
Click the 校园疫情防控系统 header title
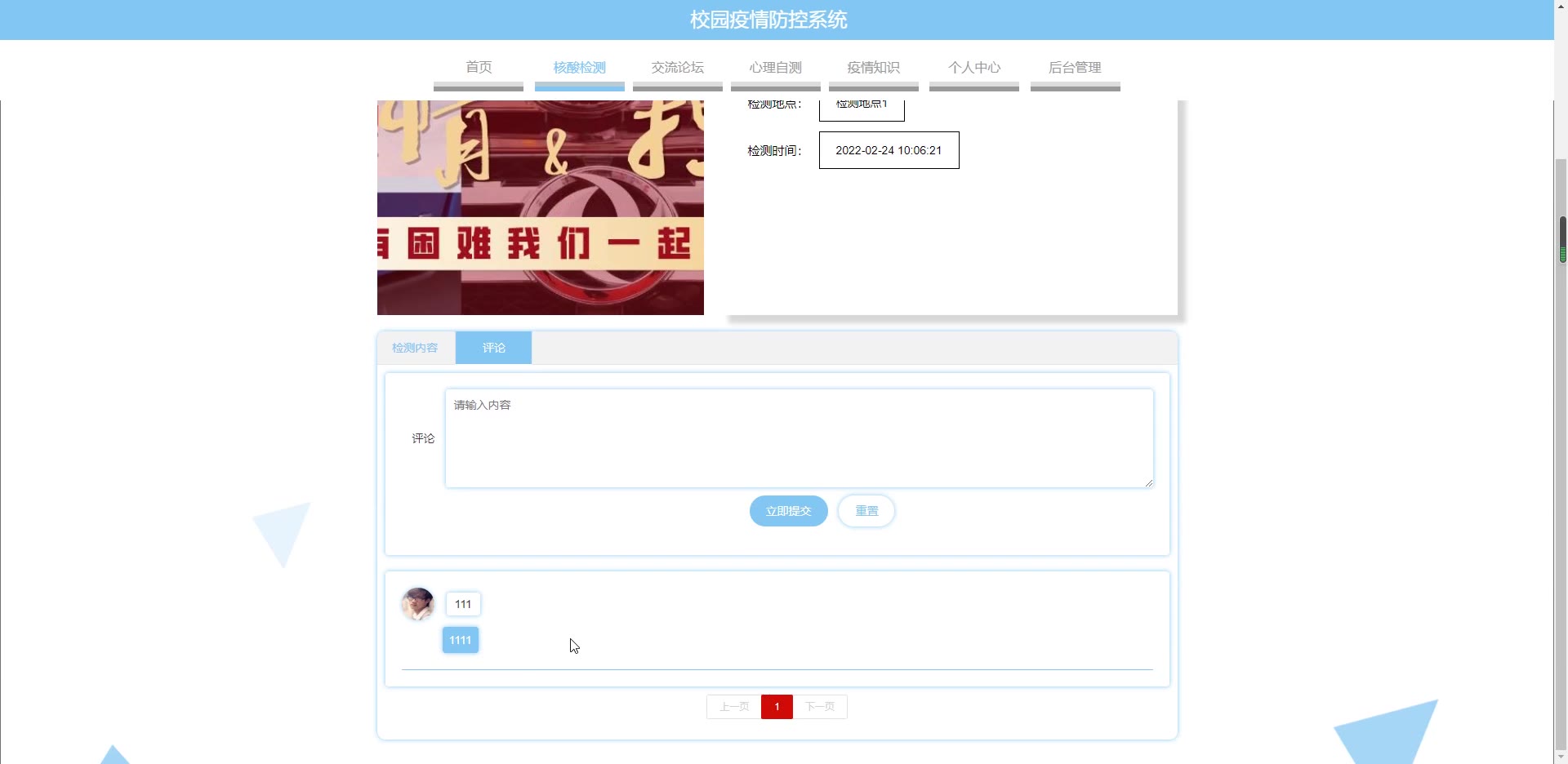click(x=768, y=20)
